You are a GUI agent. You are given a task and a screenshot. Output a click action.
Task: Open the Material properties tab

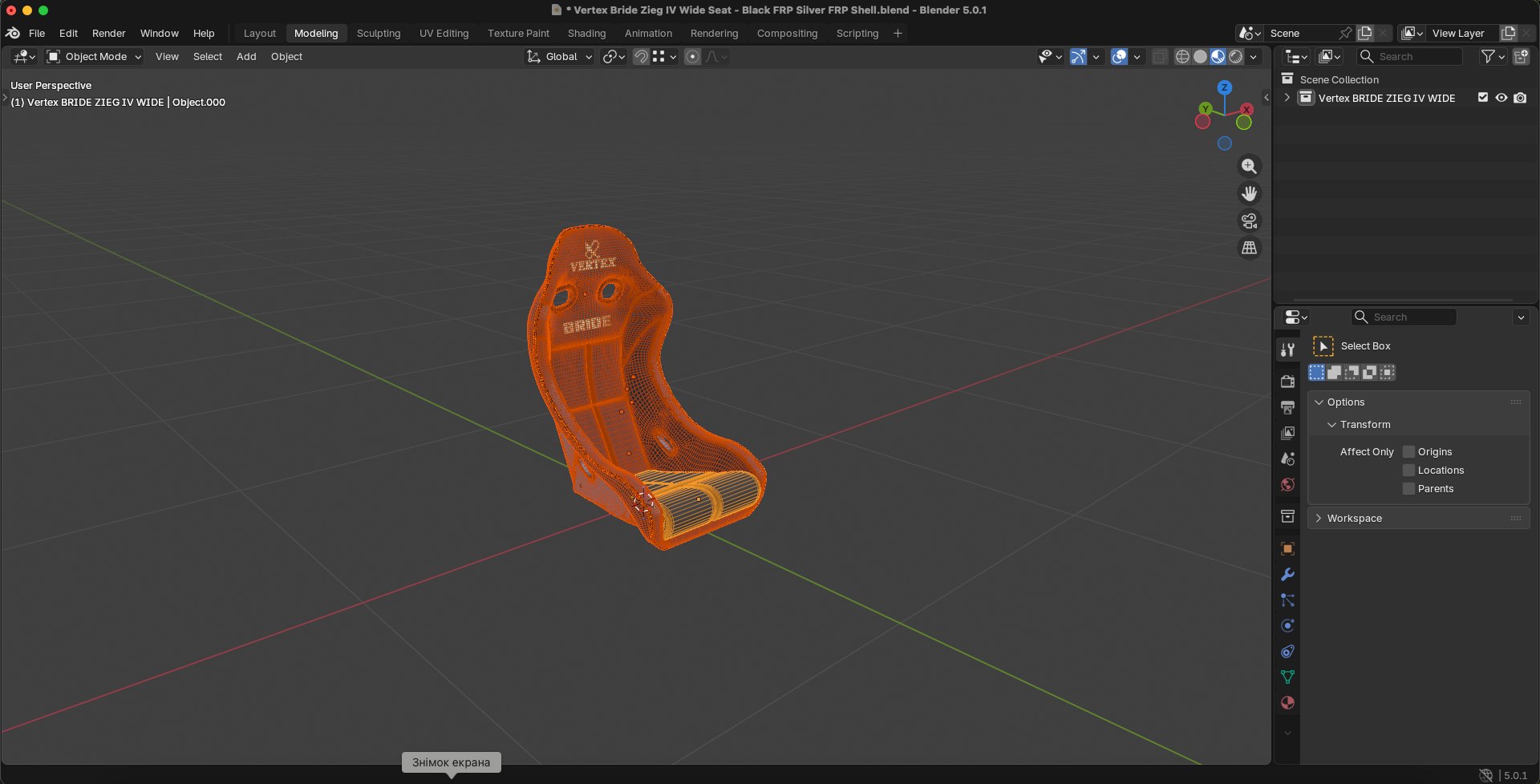[1287, 703]
